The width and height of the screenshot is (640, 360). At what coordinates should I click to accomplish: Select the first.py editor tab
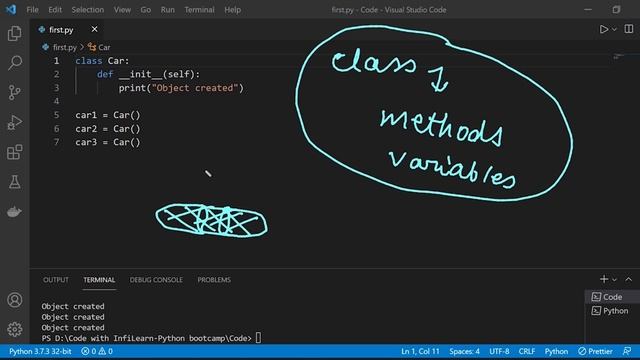point(67,29)
